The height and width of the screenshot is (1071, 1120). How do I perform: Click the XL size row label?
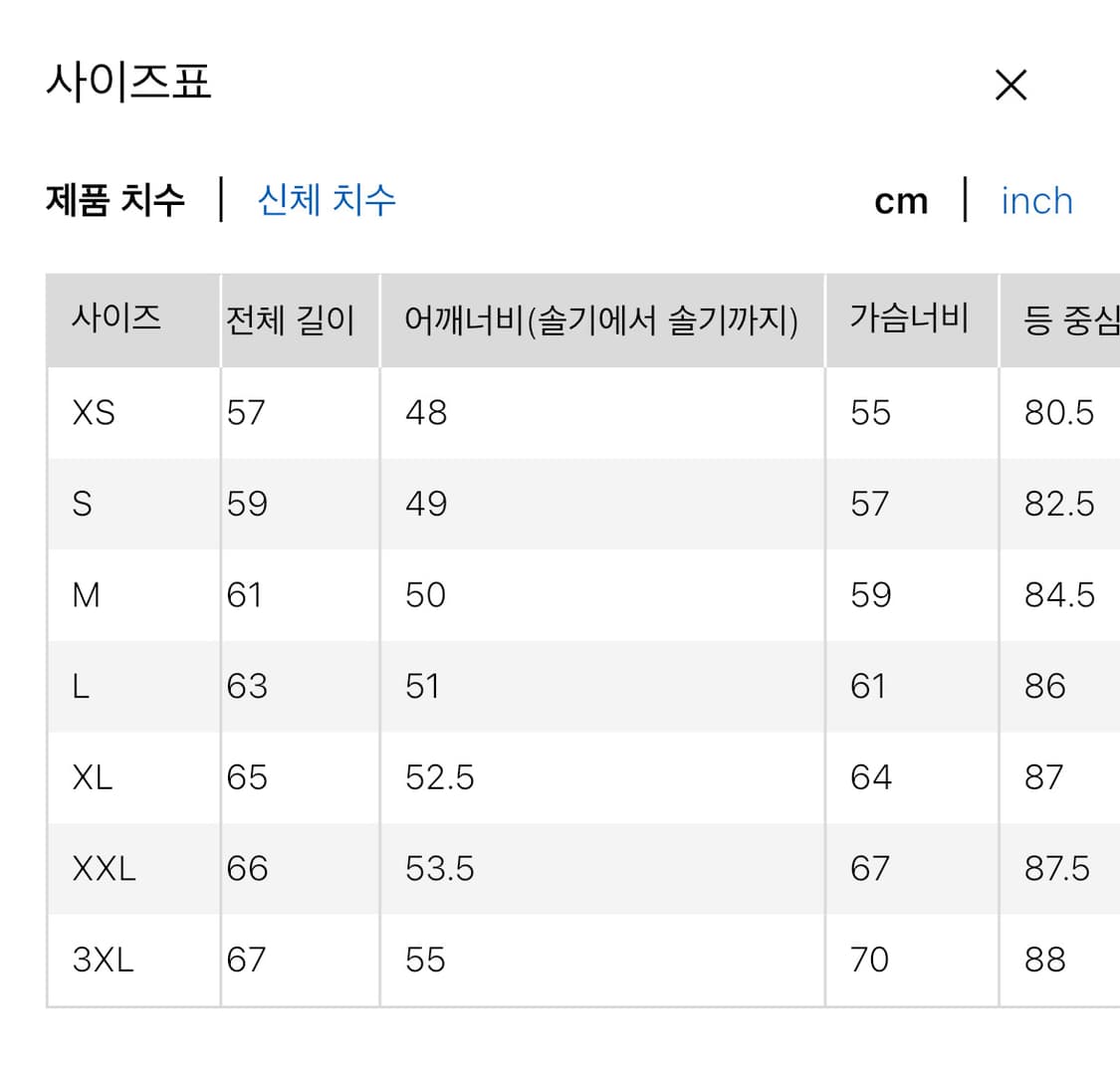pyautogui.click(x=92, y=777)
